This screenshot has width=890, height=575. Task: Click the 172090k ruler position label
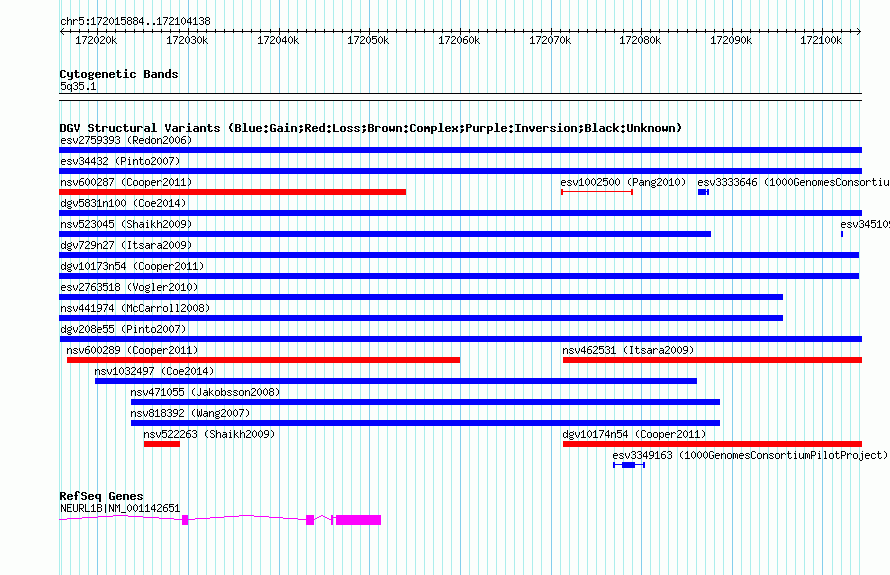[731, 41]
